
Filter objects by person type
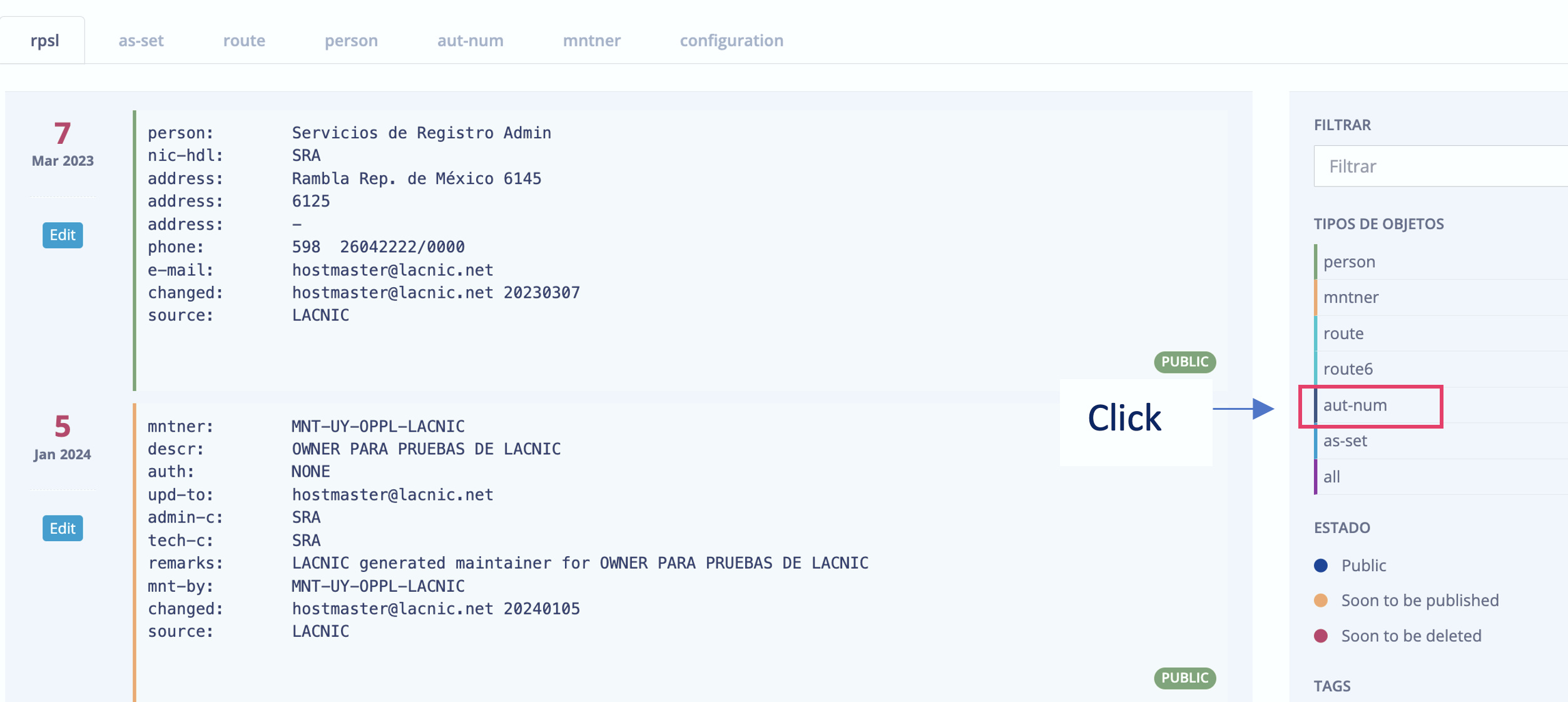point(1349,262)
